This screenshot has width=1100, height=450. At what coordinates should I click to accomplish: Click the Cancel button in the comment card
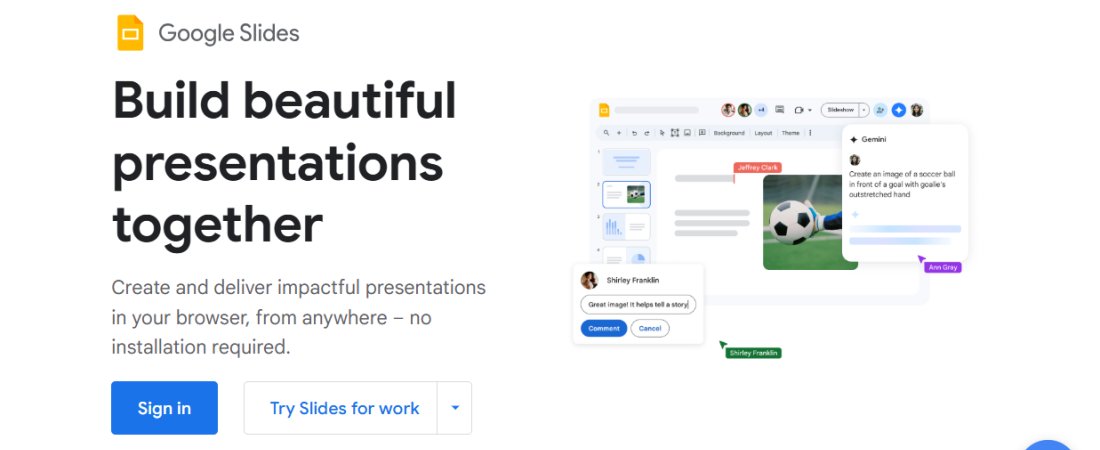click(650, 329)
